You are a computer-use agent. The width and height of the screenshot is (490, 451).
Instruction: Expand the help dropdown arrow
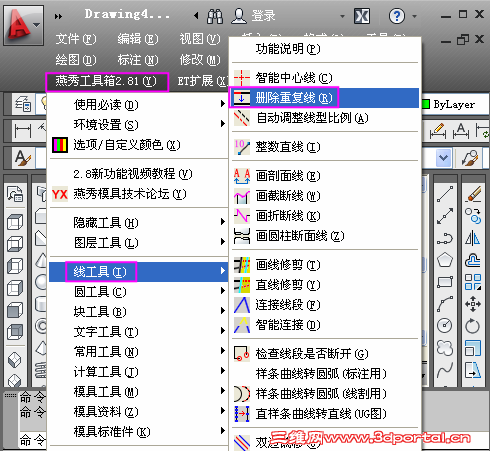pyautogui.click(x=414, y=16)
